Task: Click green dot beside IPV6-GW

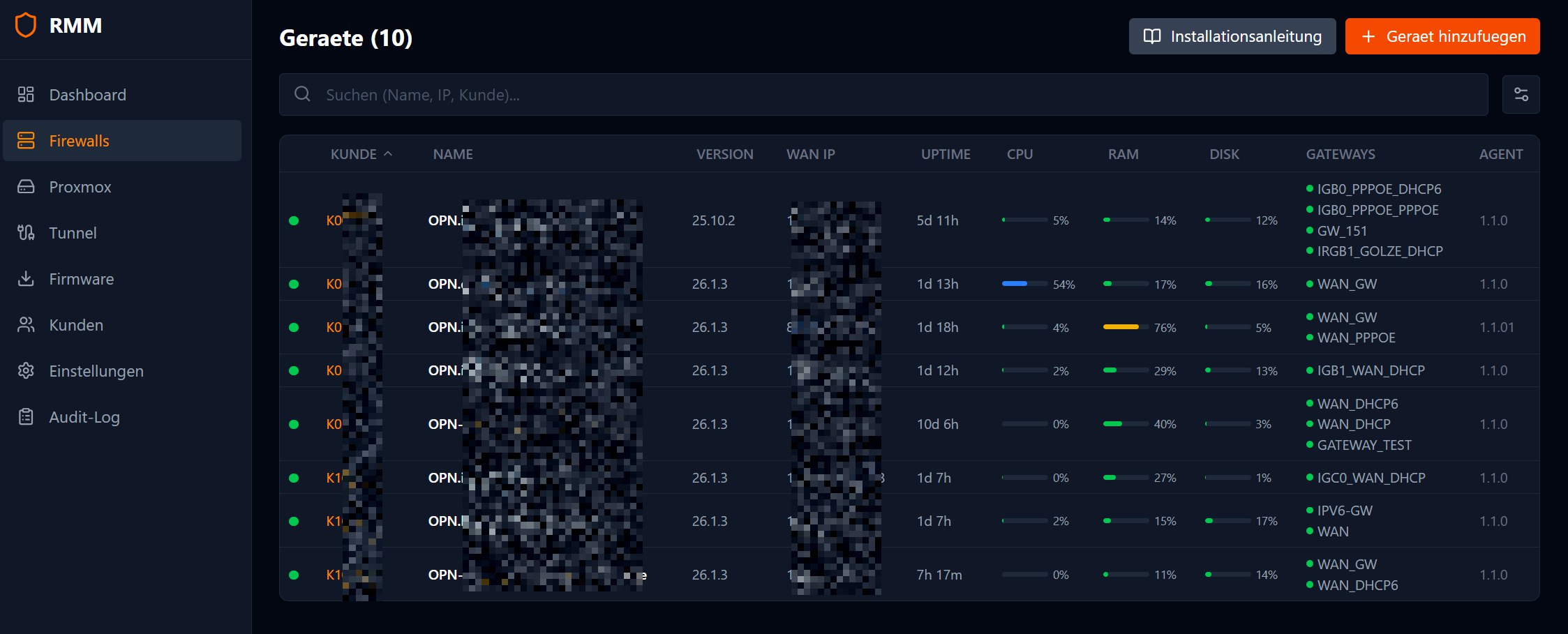Action: 1310,510
